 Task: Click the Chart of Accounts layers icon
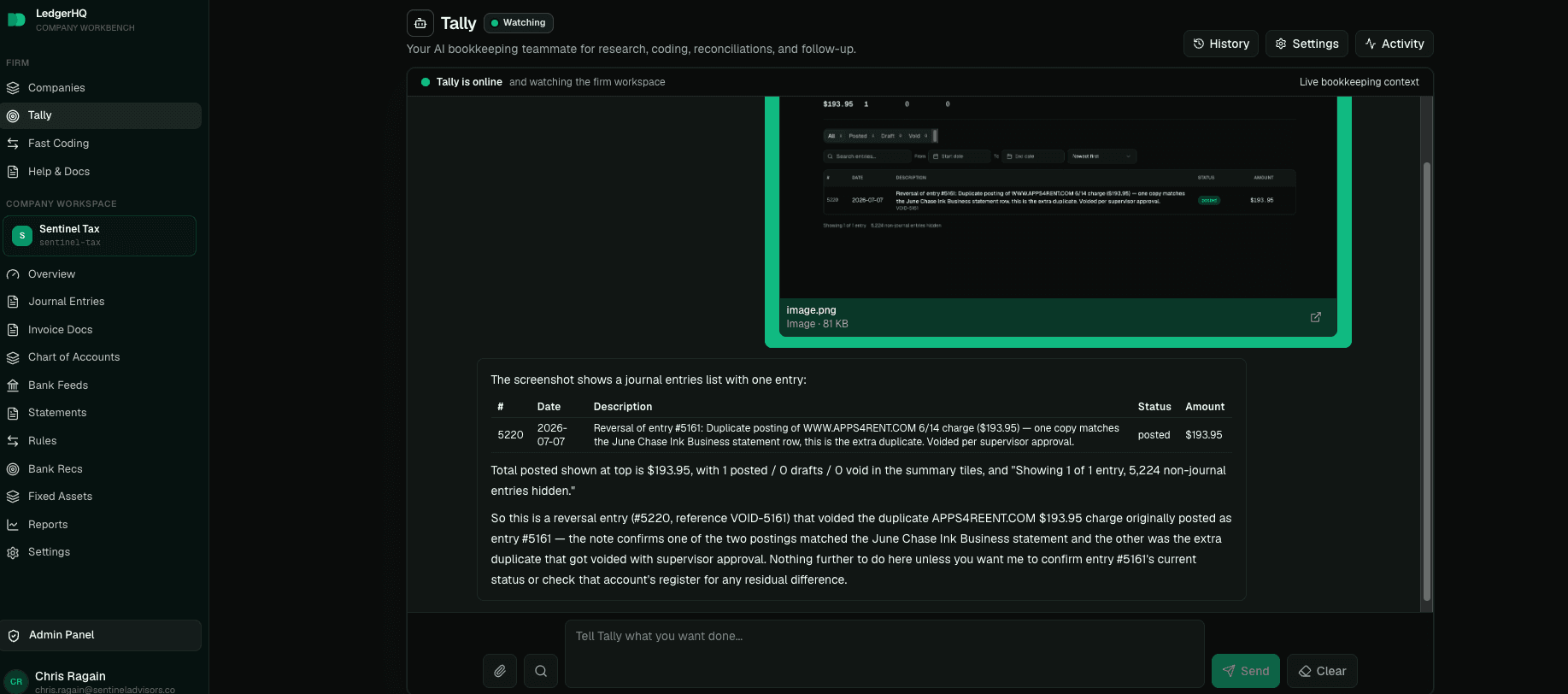(x=13, y=357)
